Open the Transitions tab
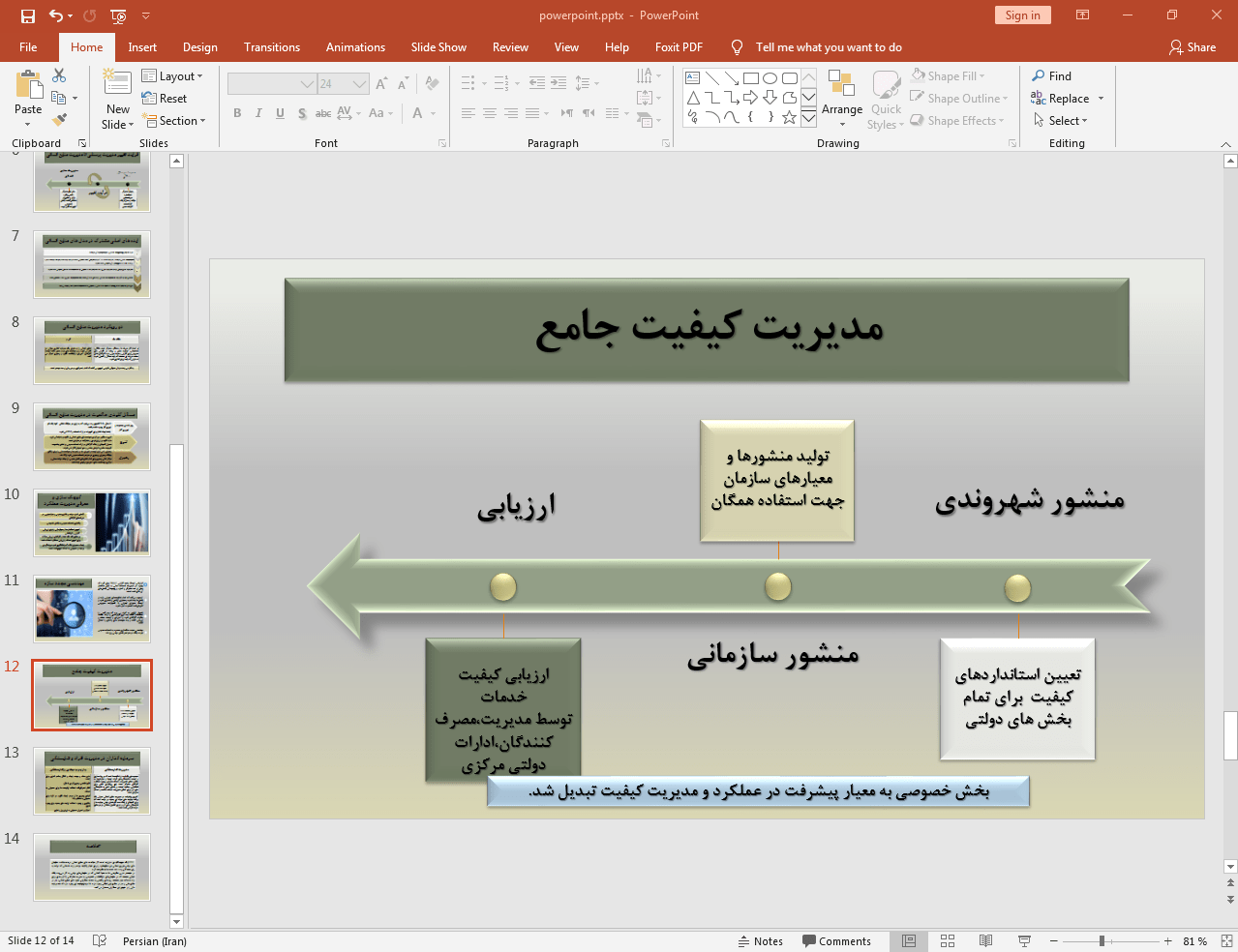1238x952 pixels. click(272, 47)
